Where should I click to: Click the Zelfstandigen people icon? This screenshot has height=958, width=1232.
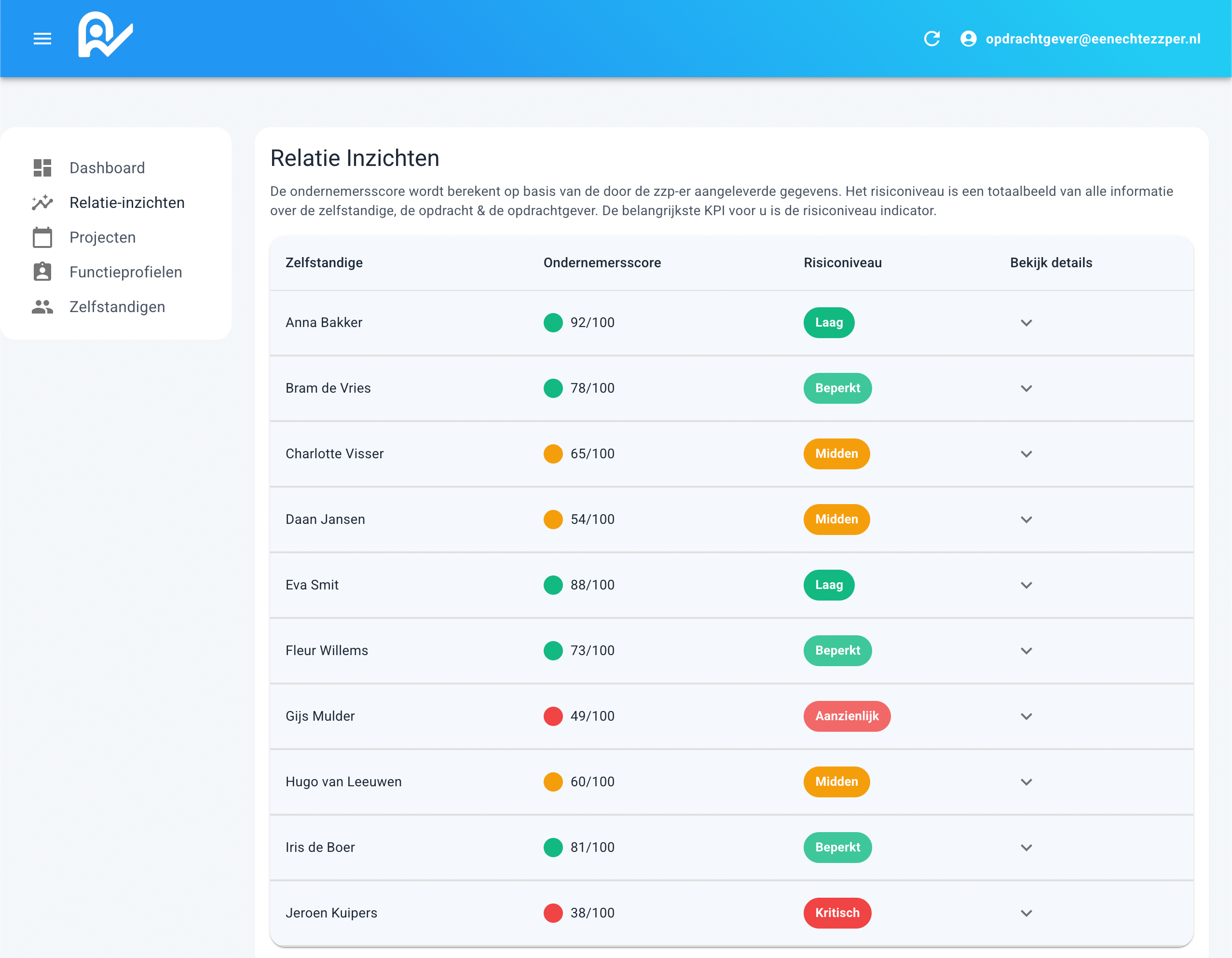(42, 307)
